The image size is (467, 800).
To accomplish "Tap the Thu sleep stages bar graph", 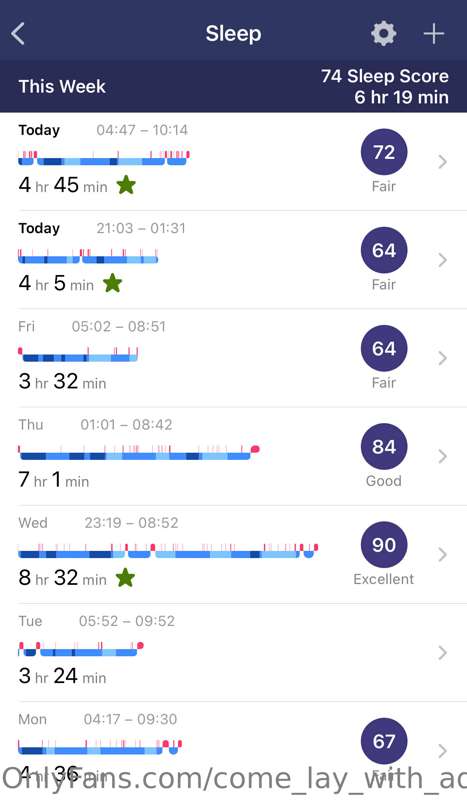I will (x=139, y=452).
